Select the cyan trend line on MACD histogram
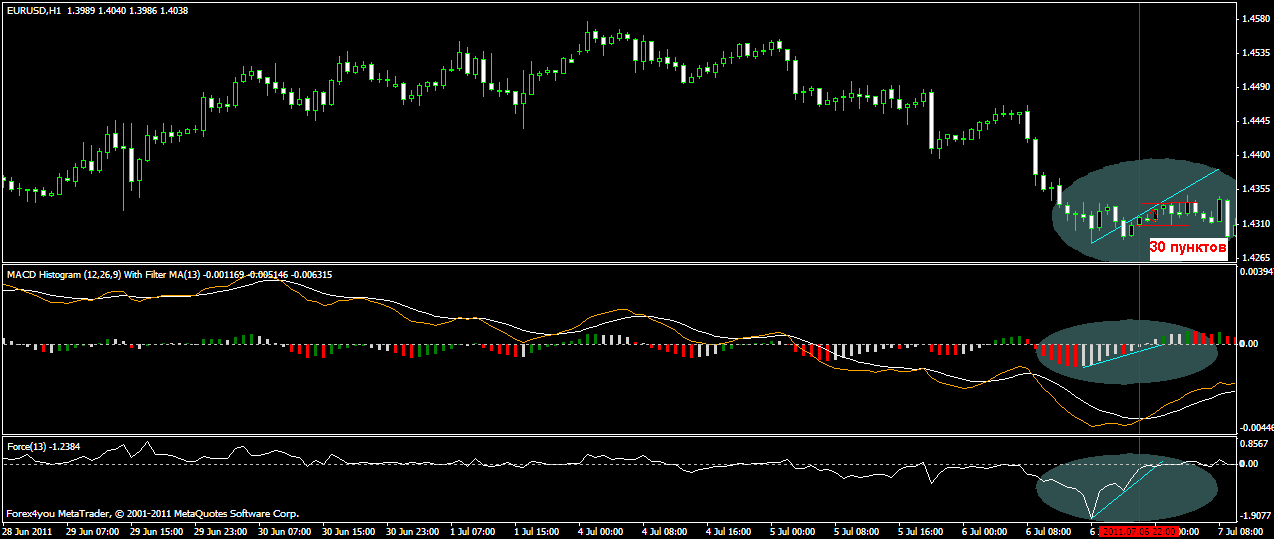1274x539 pixels. [x=1121, y=355]
